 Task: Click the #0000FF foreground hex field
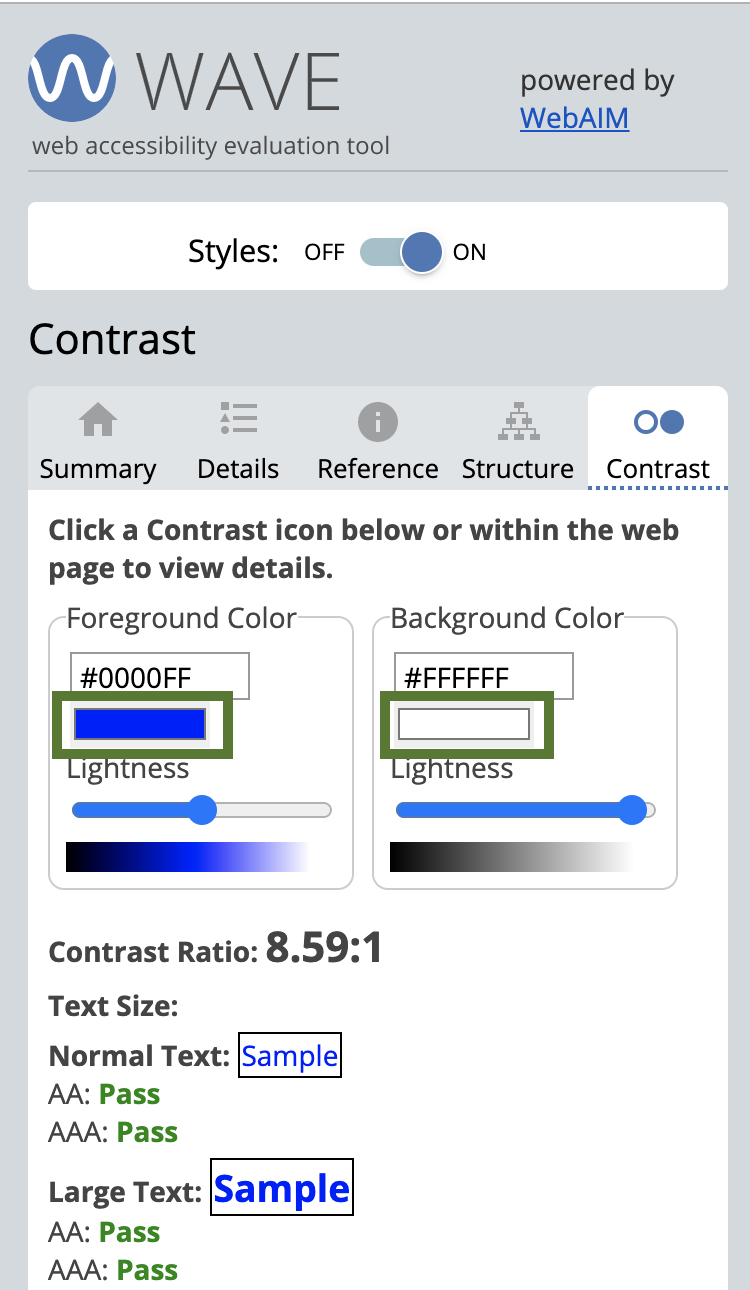point(160,677)
